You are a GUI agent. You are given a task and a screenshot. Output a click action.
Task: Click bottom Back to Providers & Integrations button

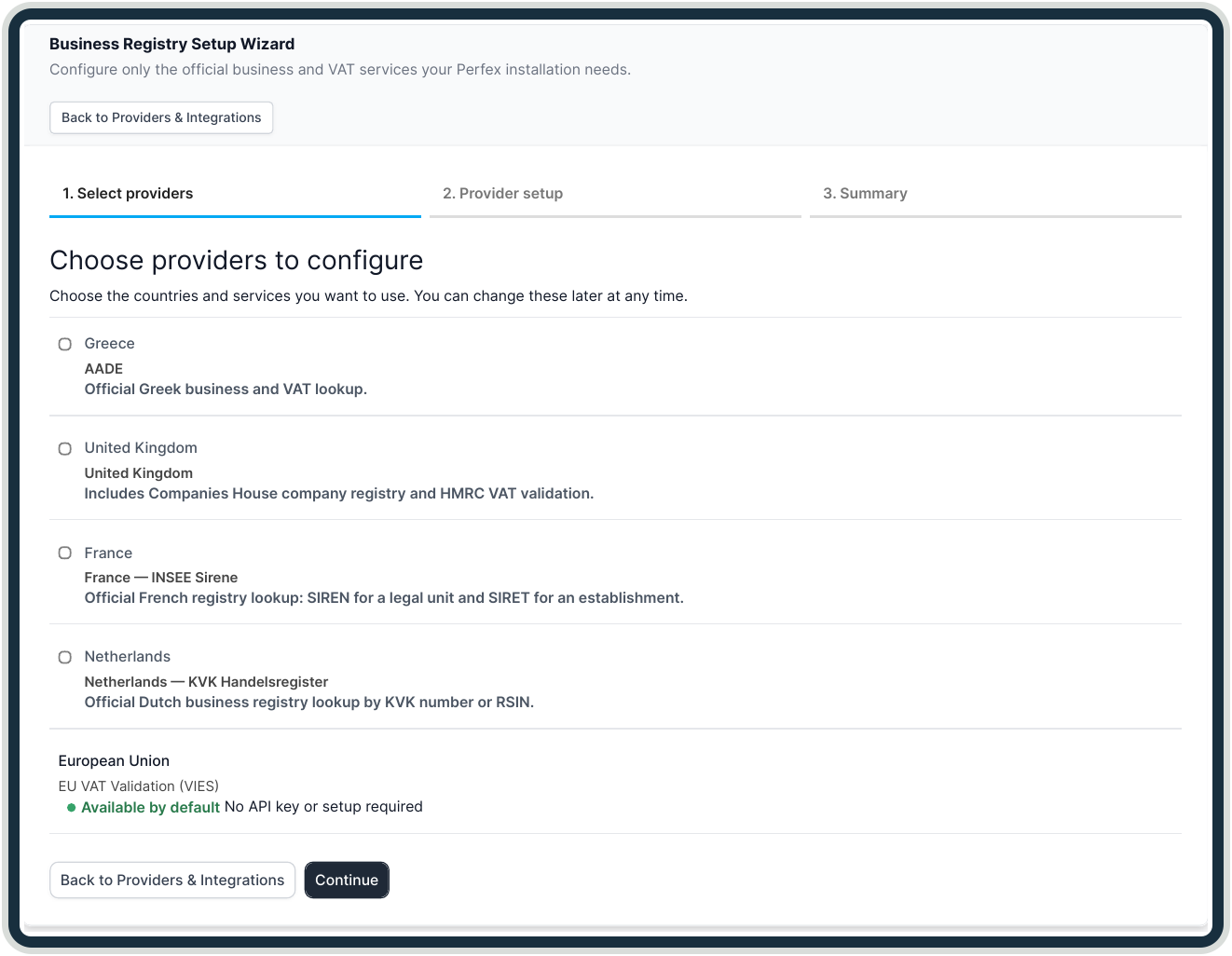coord(172,880)
